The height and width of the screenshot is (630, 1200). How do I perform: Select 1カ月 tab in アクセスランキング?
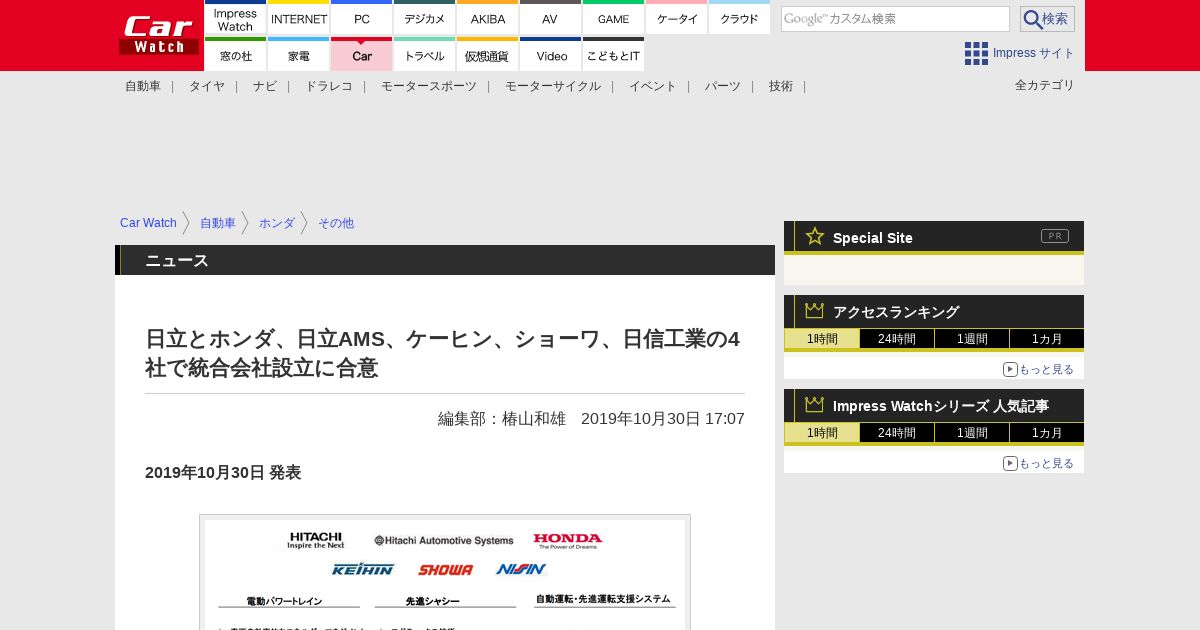click(x=1047, y=339)
